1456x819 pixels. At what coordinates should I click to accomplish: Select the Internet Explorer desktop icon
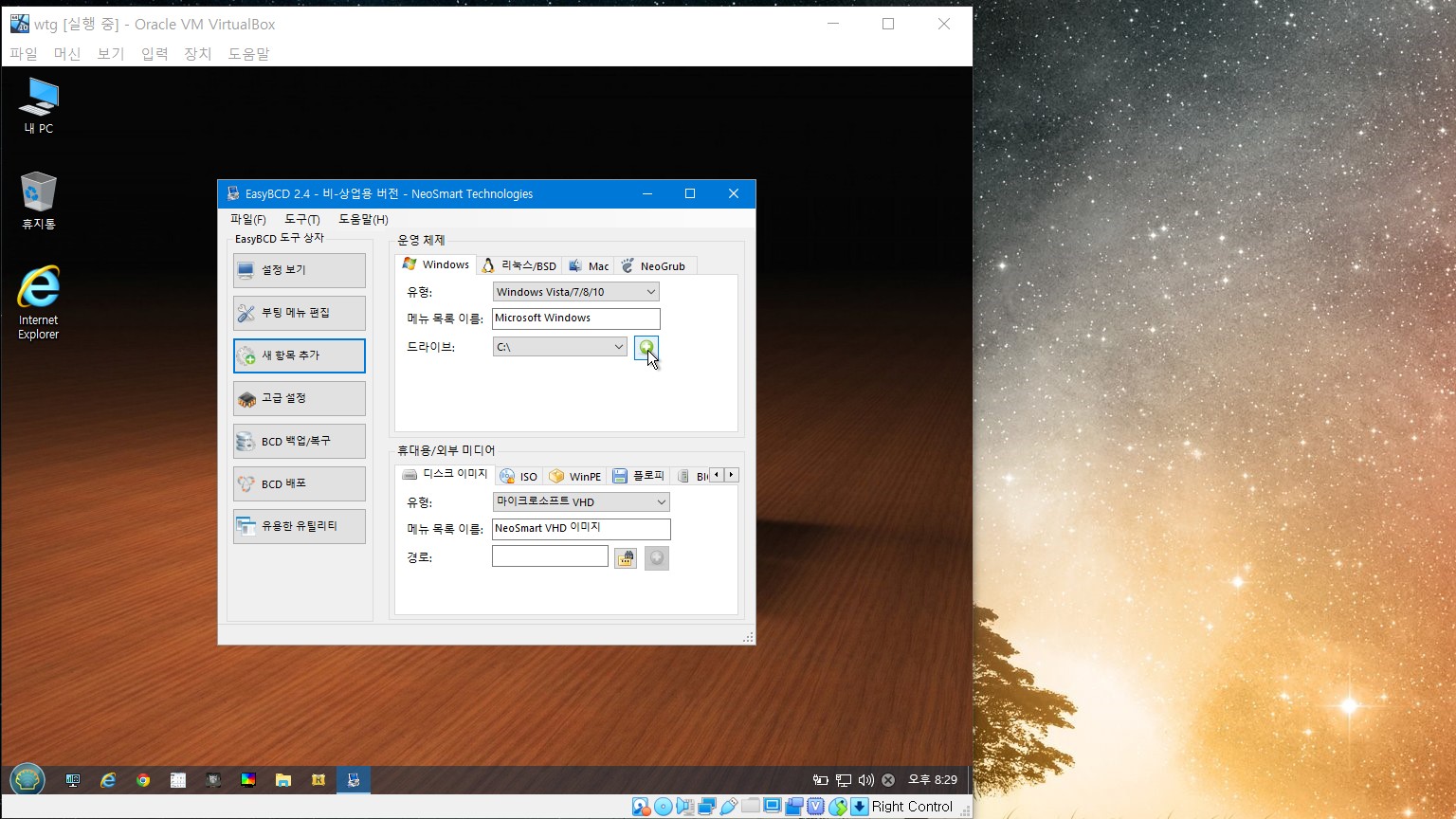pyautogui.click(x=39, y=303)
